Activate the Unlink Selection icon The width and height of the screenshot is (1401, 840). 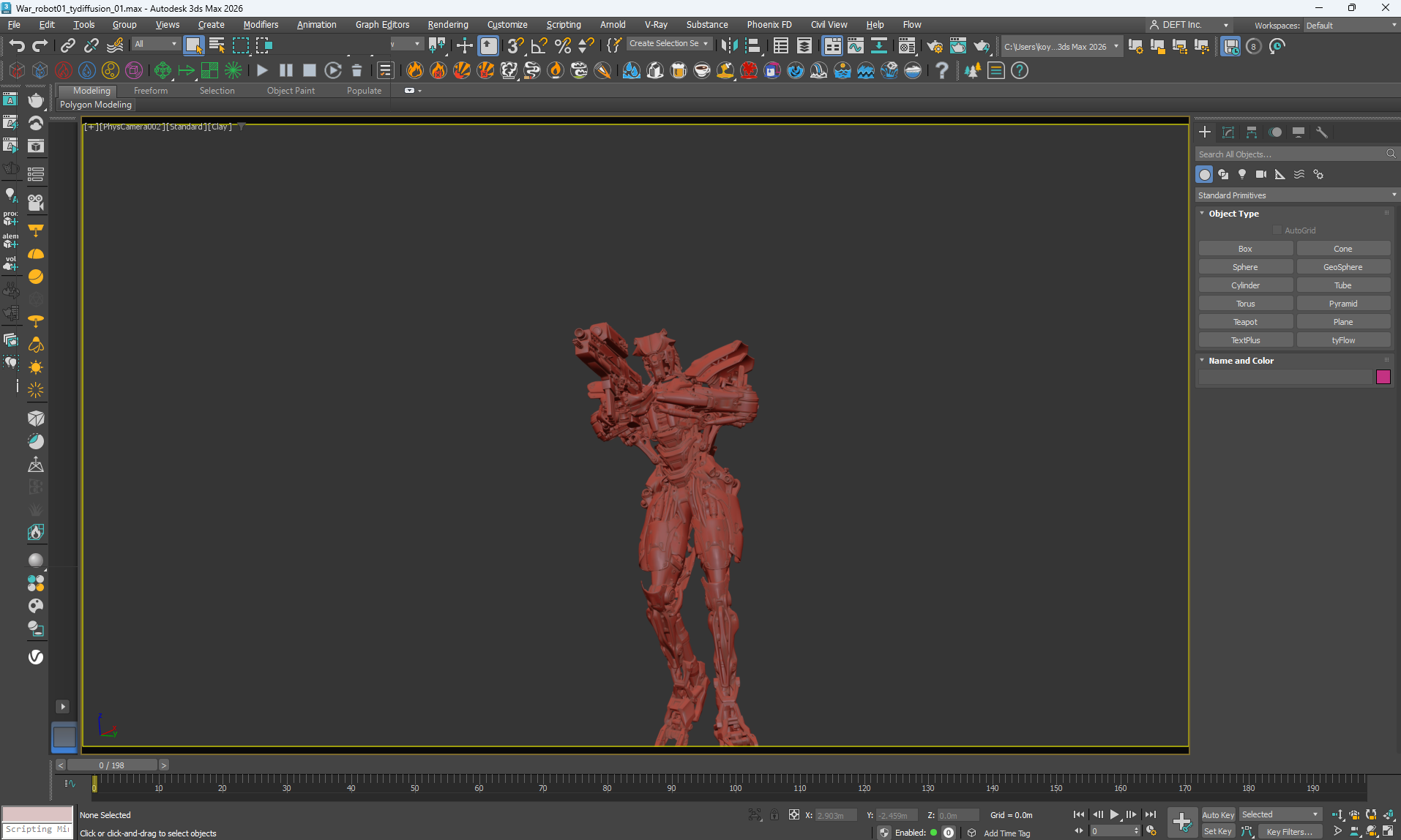click(x=91, y=45)
